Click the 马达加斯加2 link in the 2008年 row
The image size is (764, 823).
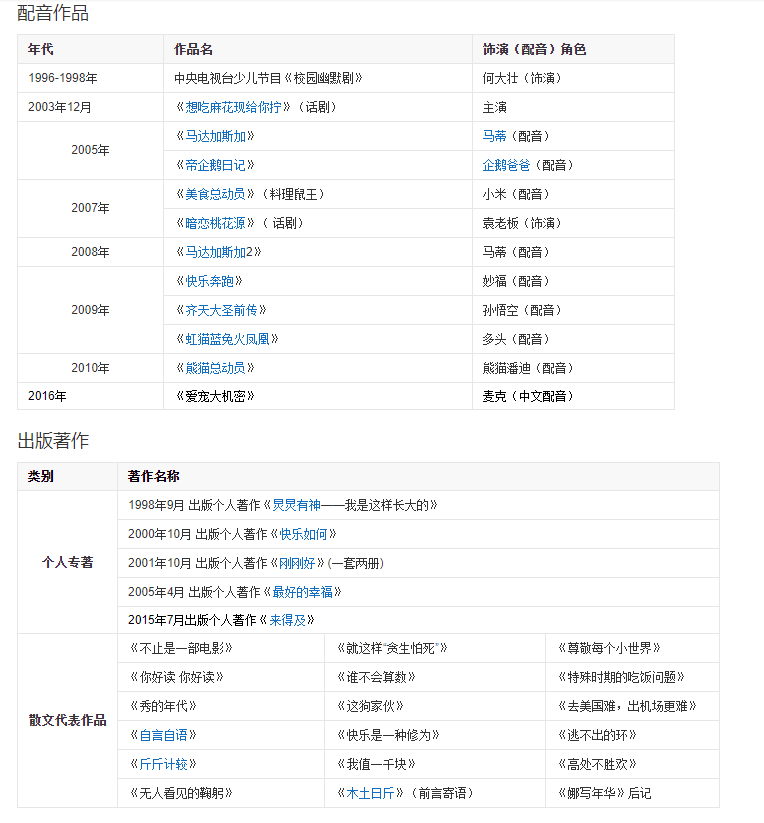218,252
